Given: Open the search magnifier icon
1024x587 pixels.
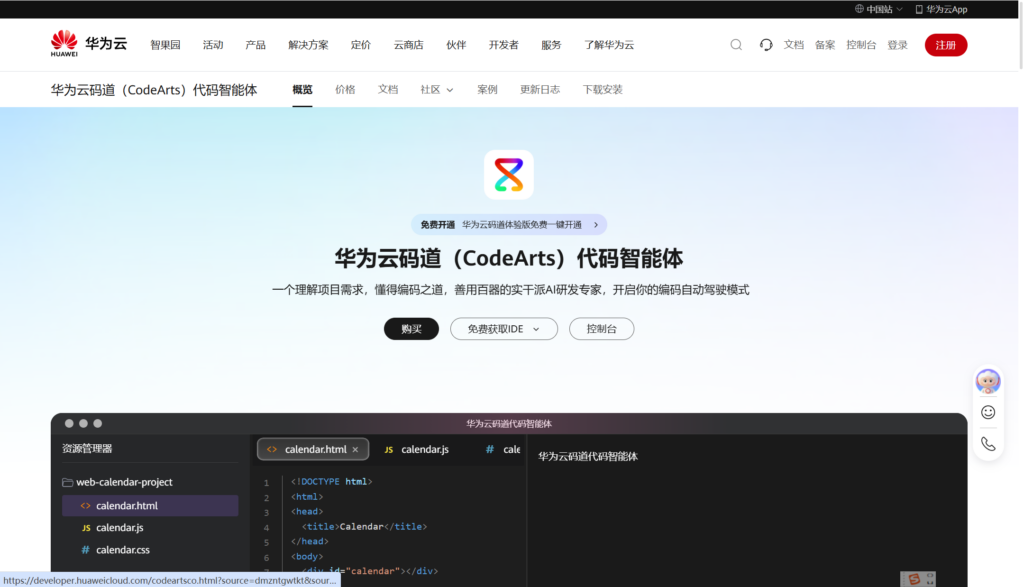Looking at the screenshot, I should pyautogui.click(x=736, y=44).
